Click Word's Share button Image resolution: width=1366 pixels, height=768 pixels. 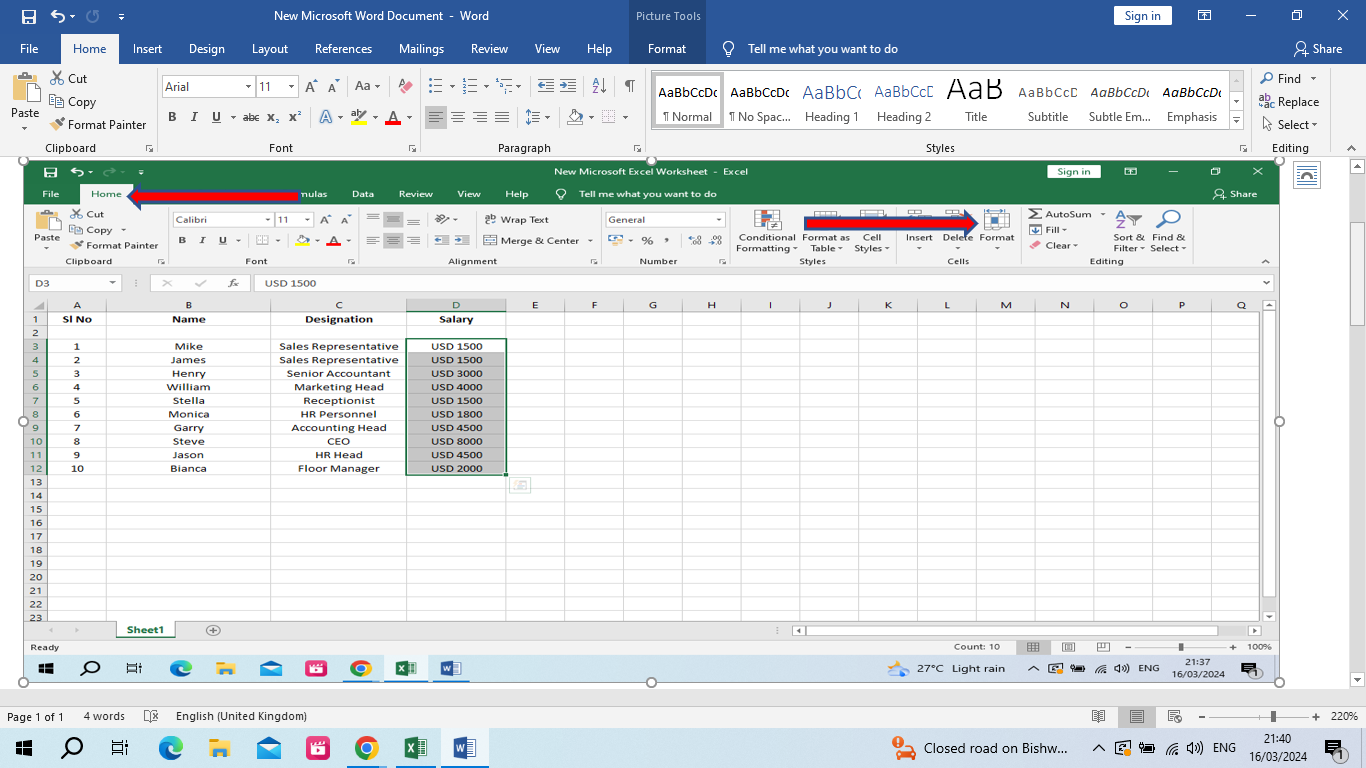[x=1318, y=49]
